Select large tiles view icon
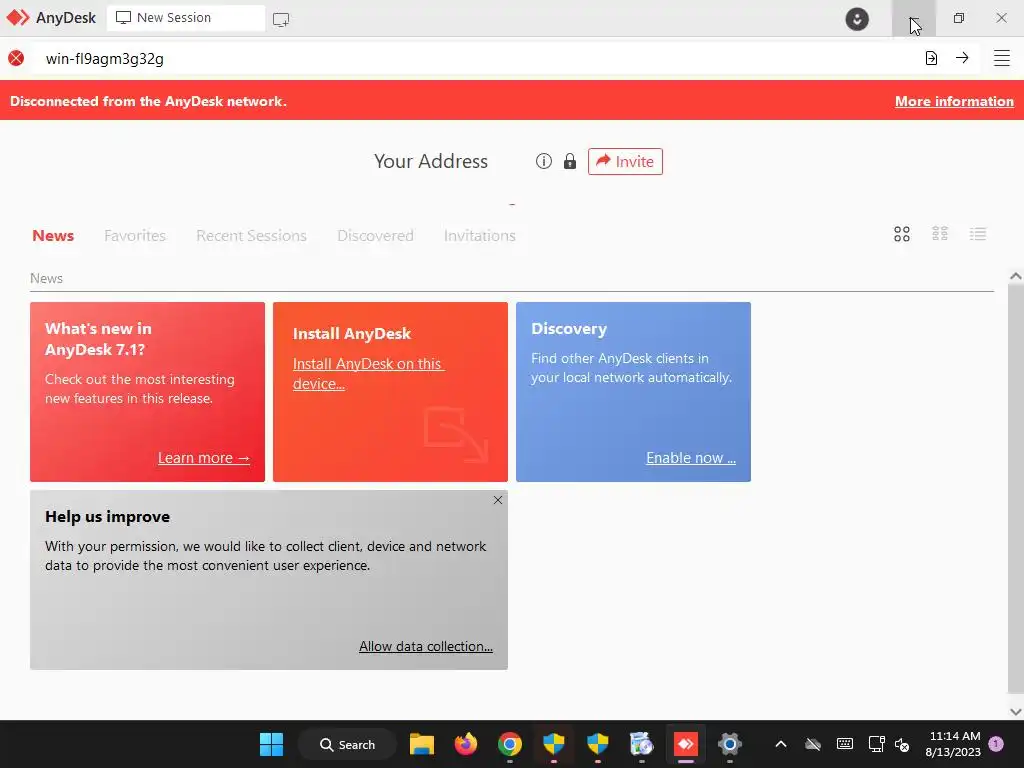 pyautogui.click(x=902, y=234)
